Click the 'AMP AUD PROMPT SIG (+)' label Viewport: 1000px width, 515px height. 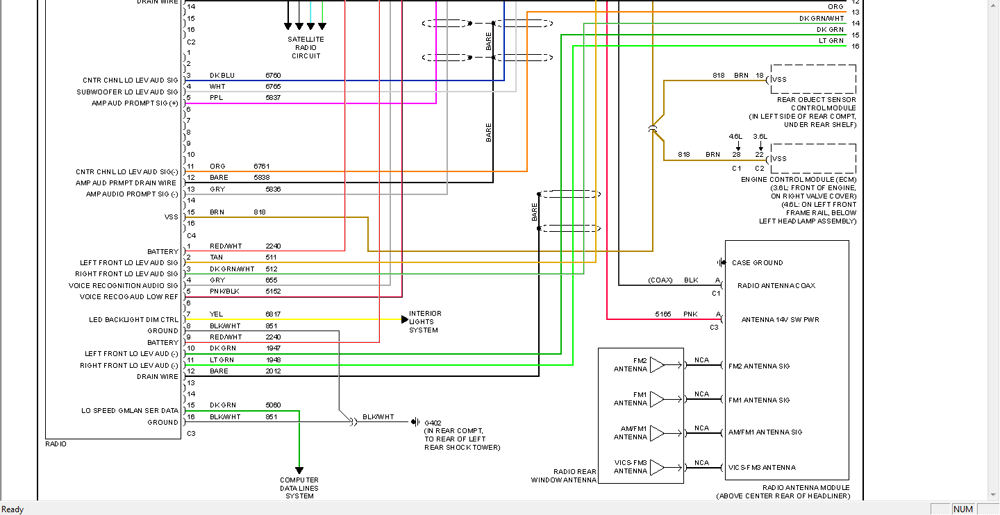tap(135, 103)
